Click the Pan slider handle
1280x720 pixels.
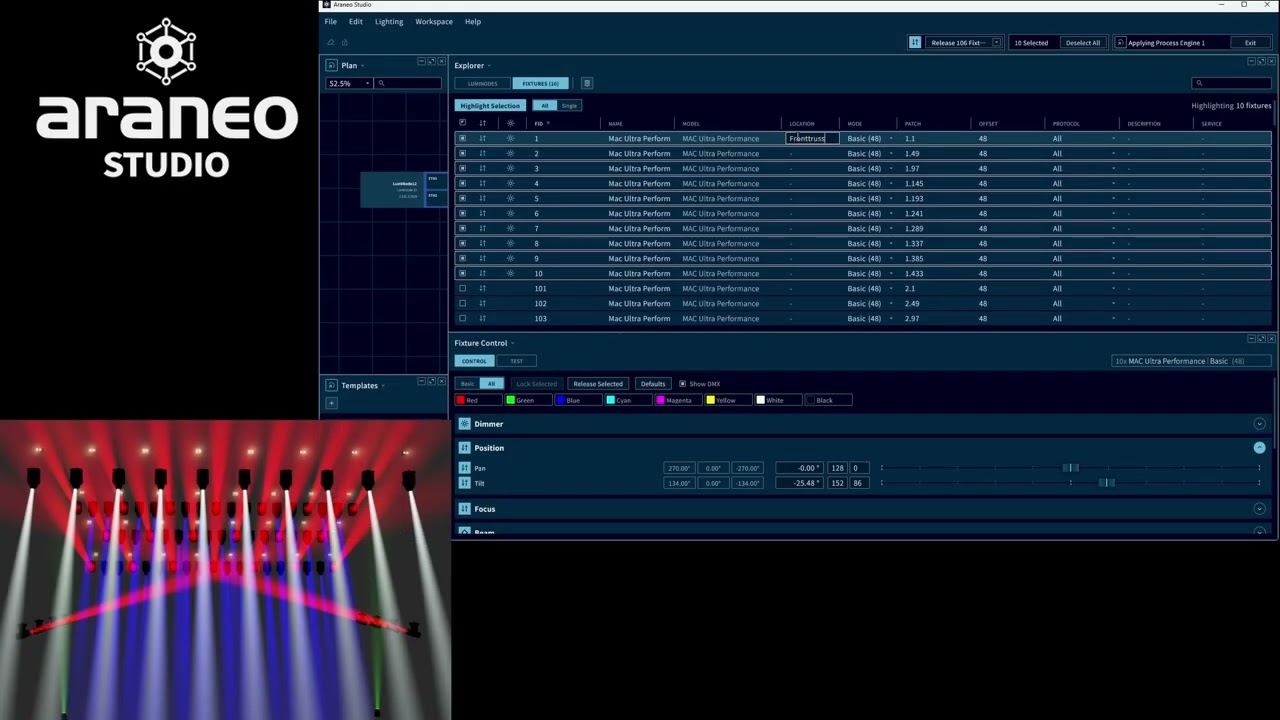click(x=1071, y=468)
